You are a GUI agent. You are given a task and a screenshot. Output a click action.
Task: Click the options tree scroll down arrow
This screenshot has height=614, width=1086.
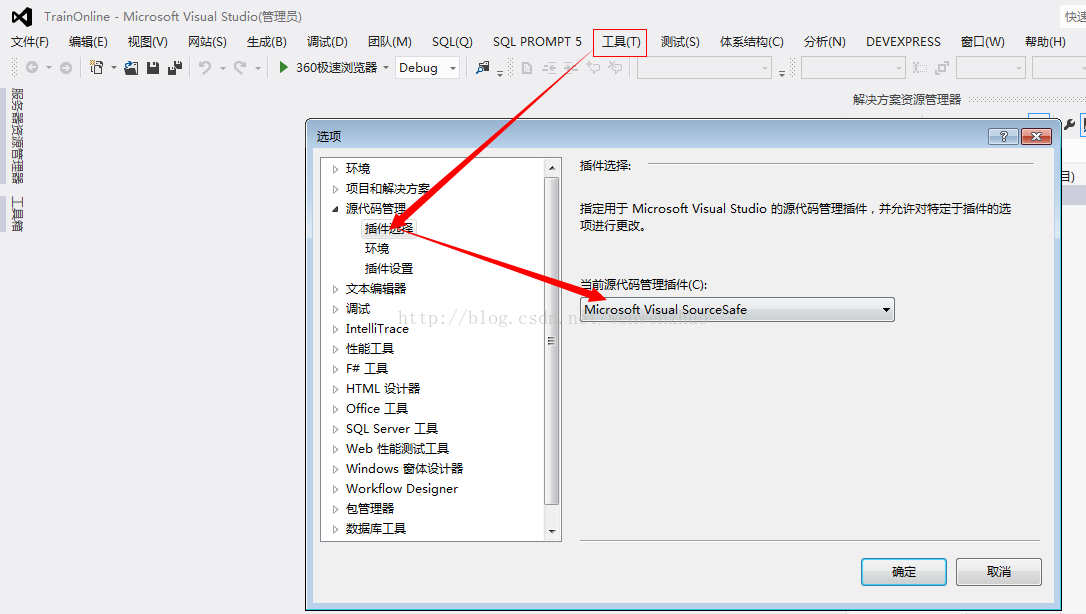(x=552, y=532)
